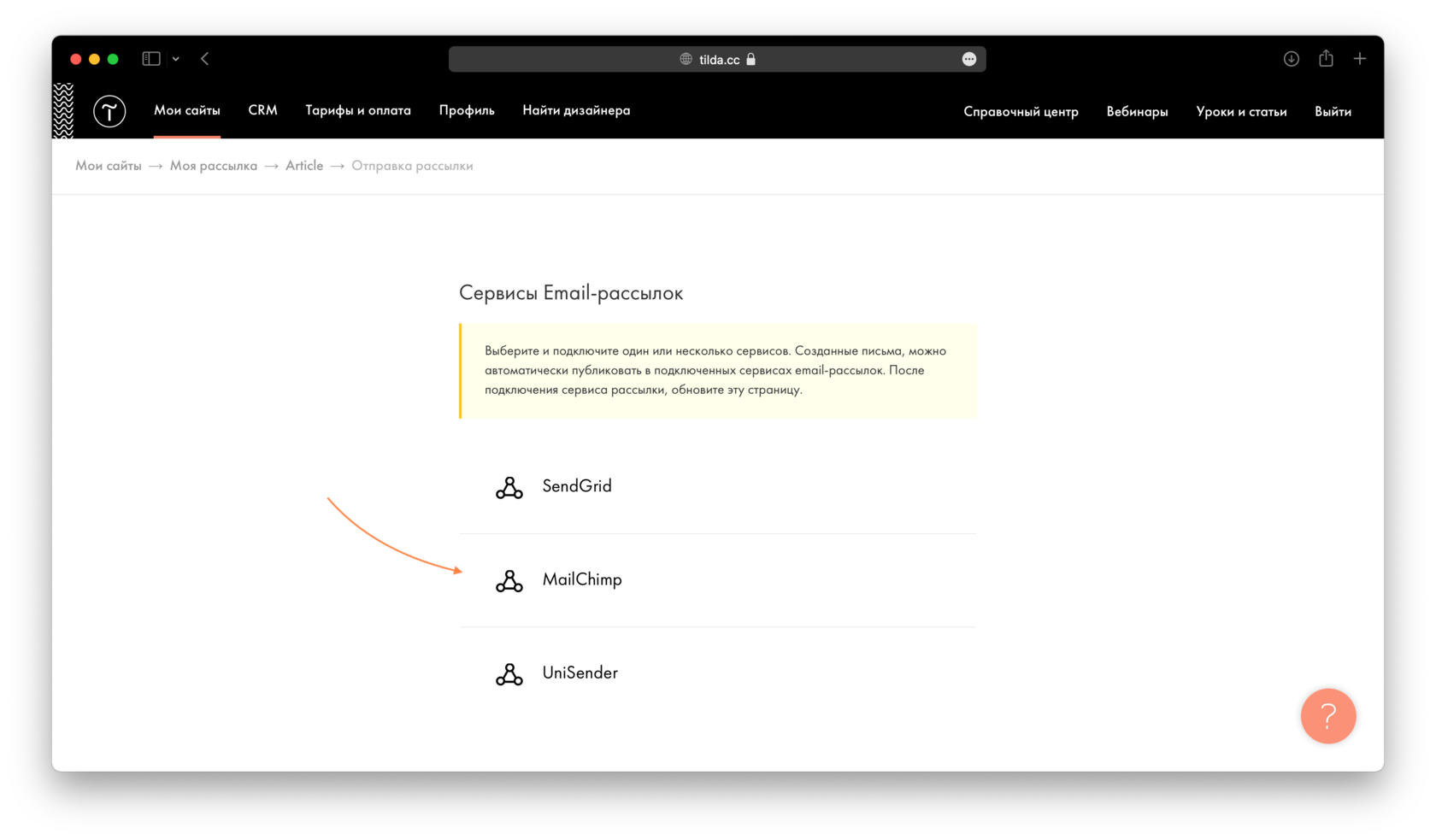Viewport: 1436px width, 840px height.
Task: Expand the sidebar dropdown chevron
Action: click(175, 59)
